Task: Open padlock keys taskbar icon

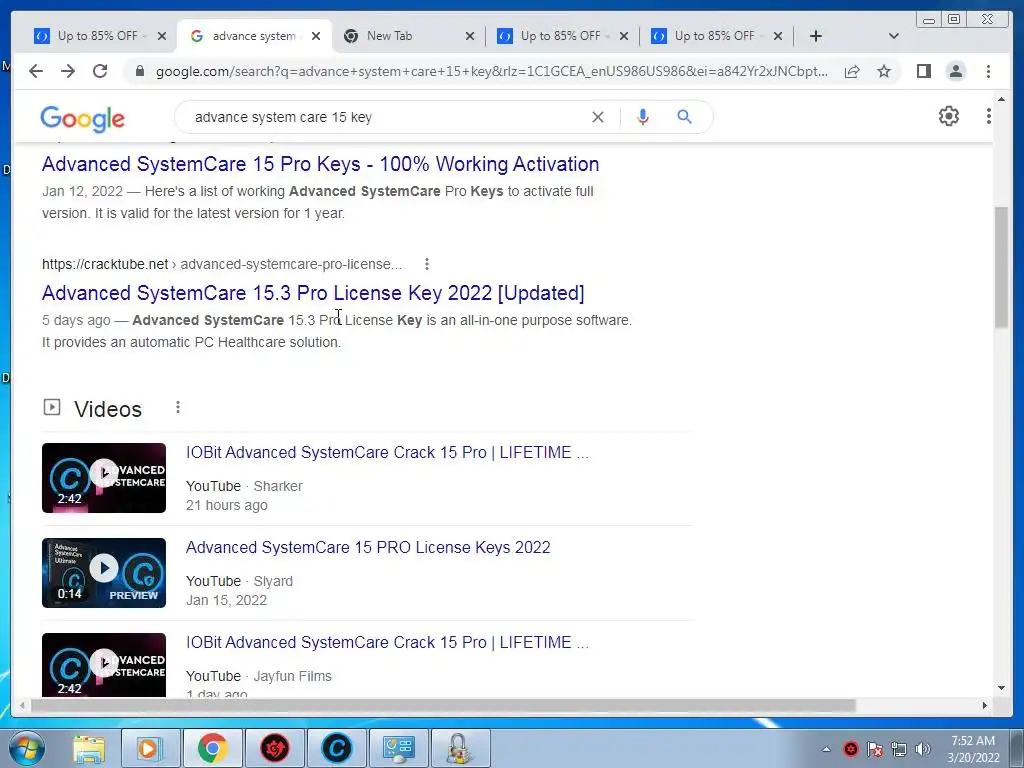Action: (460, 748)
